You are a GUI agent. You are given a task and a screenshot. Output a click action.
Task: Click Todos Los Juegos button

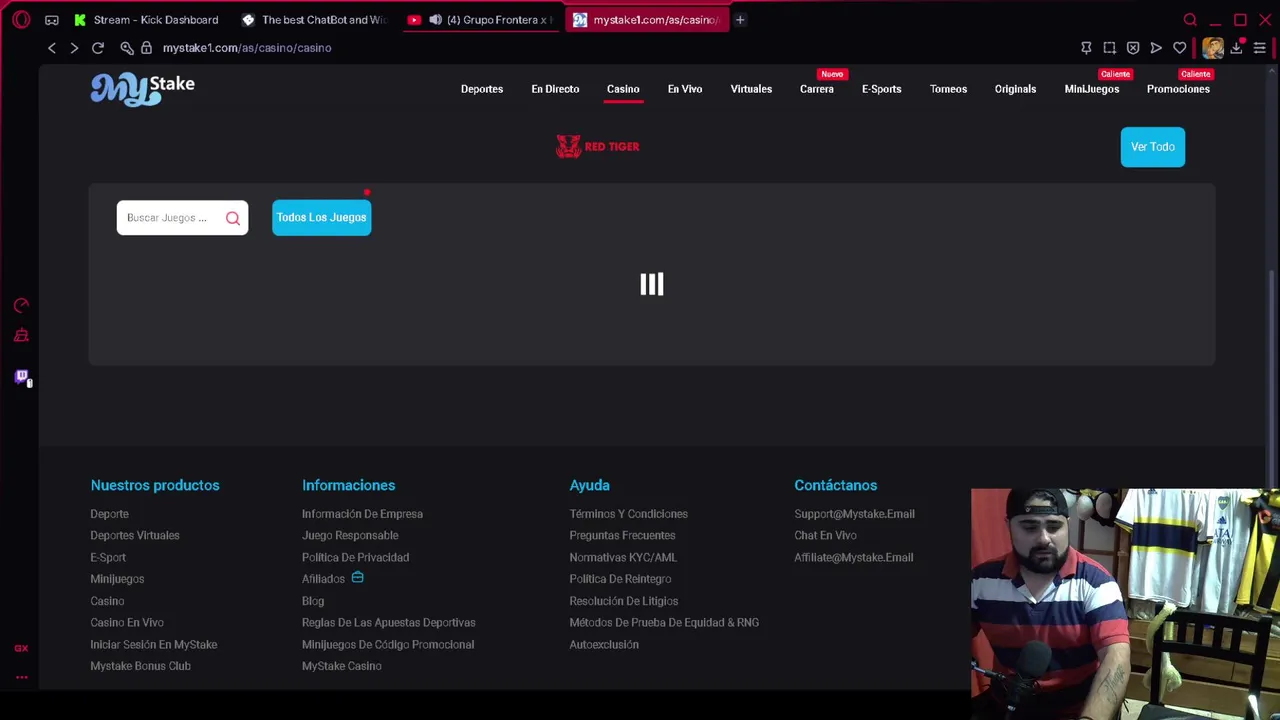321,217
